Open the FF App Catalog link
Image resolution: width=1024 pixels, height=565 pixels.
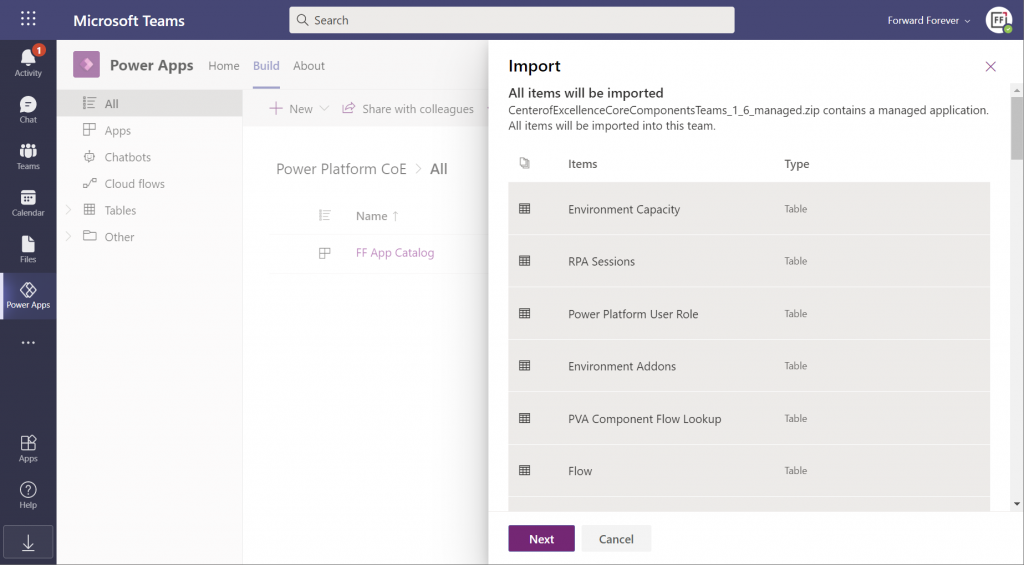tap(394, 253)
